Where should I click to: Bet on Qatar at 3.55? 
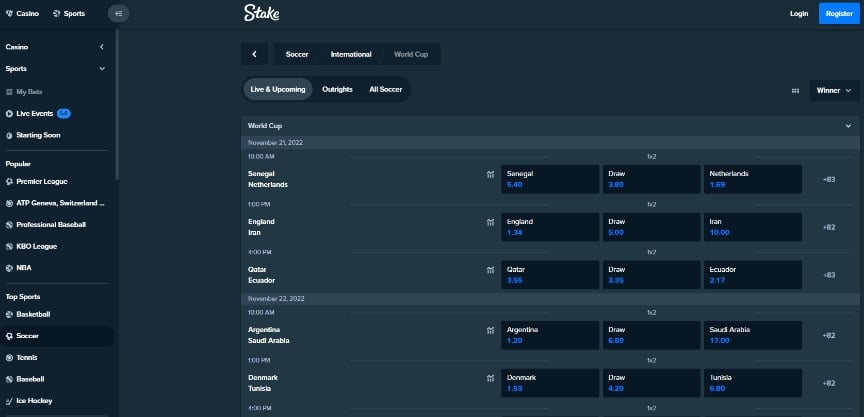tap(550, 275)
